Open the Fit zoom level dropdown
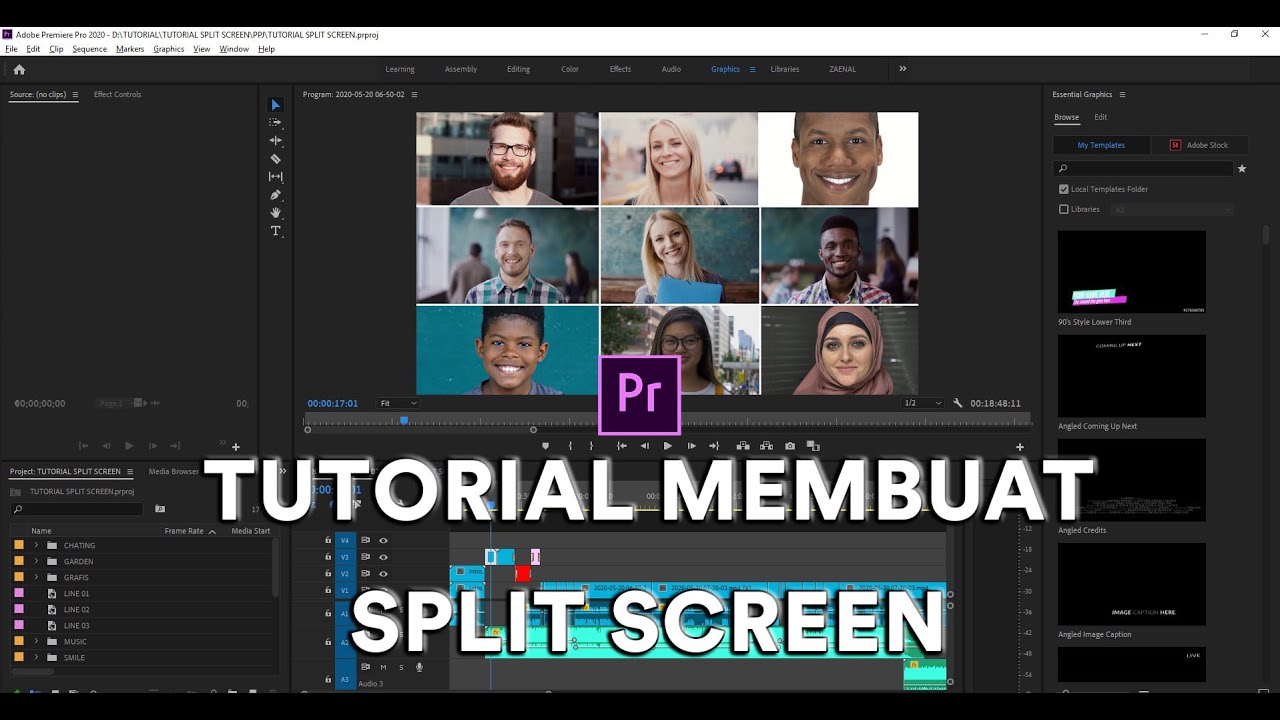The image size is (1280, 720). tap(398, 403)
